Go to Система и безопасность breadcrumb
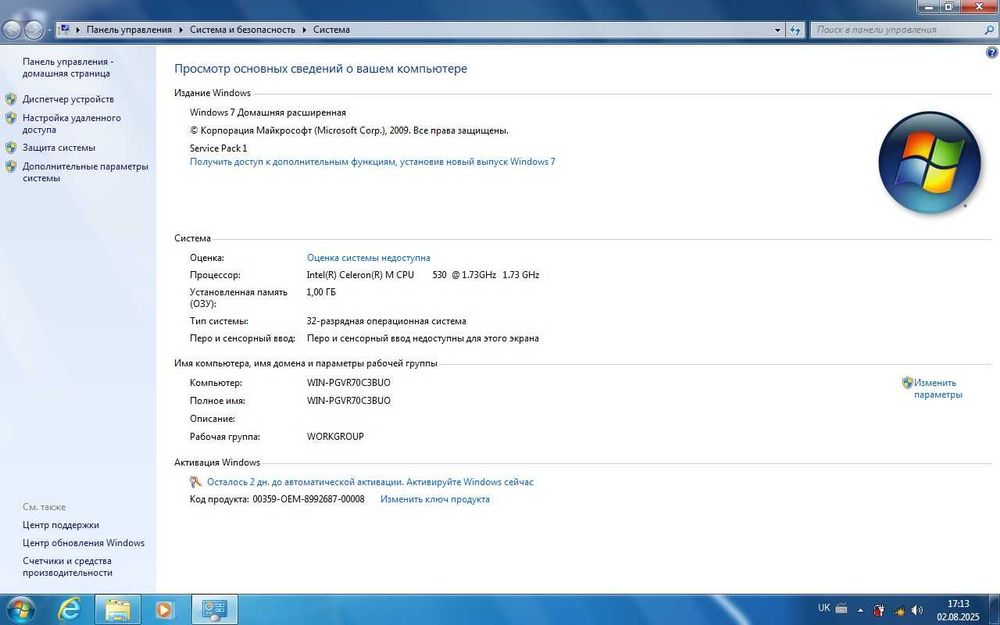Image resolution: width=1000 pixels, height=625 pixels. 242,29
